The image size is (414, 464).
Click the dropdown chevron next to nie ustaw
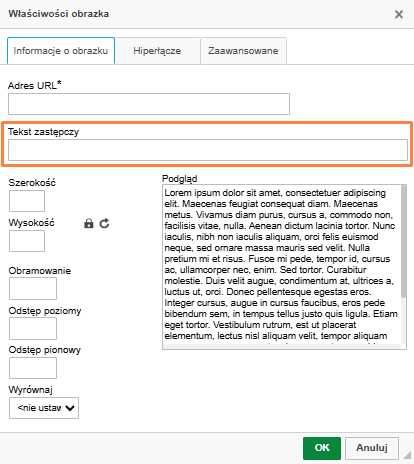click(x=70, y=408)
